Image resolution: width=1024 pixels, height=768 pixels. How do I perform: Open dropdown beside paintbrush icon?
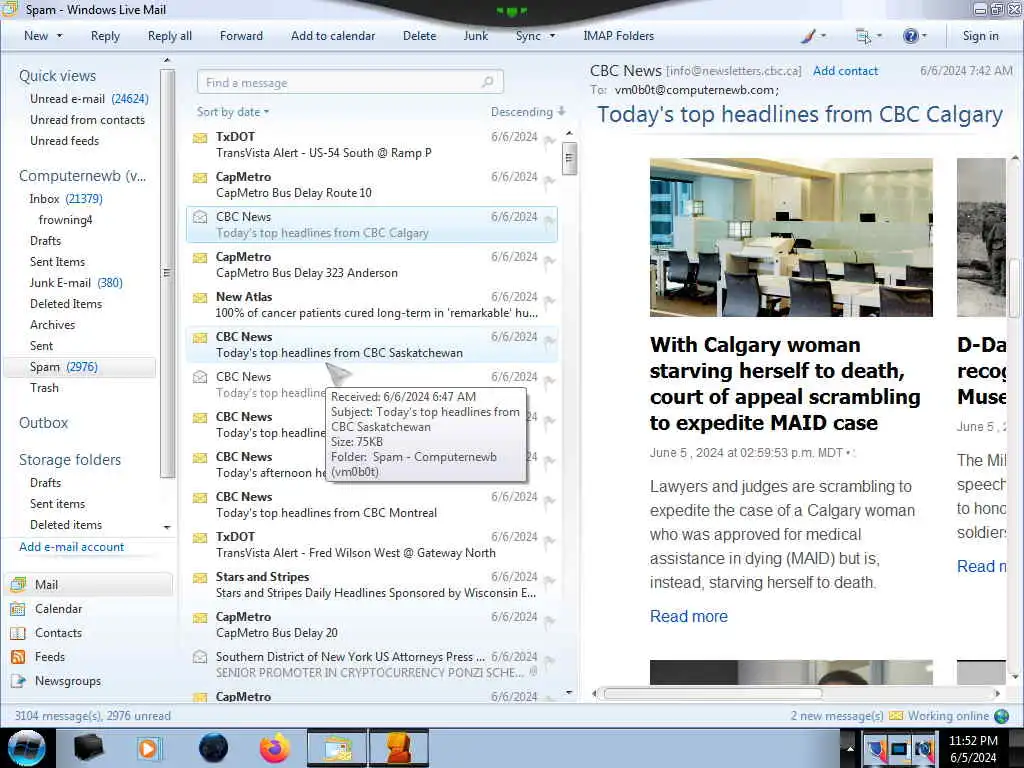click(x=823, y=36)
